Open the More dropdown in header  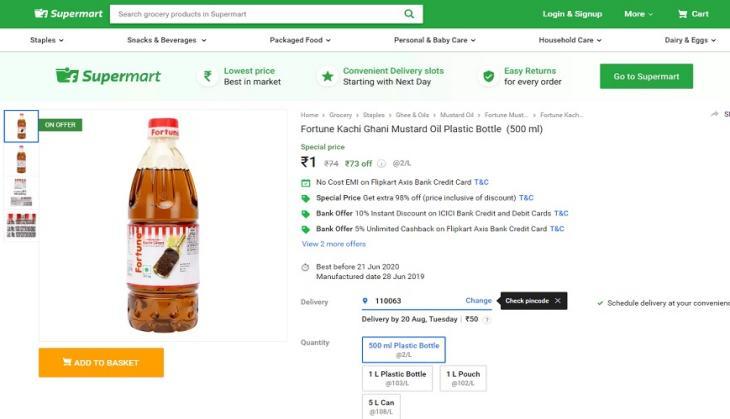(x=638, y=14)
